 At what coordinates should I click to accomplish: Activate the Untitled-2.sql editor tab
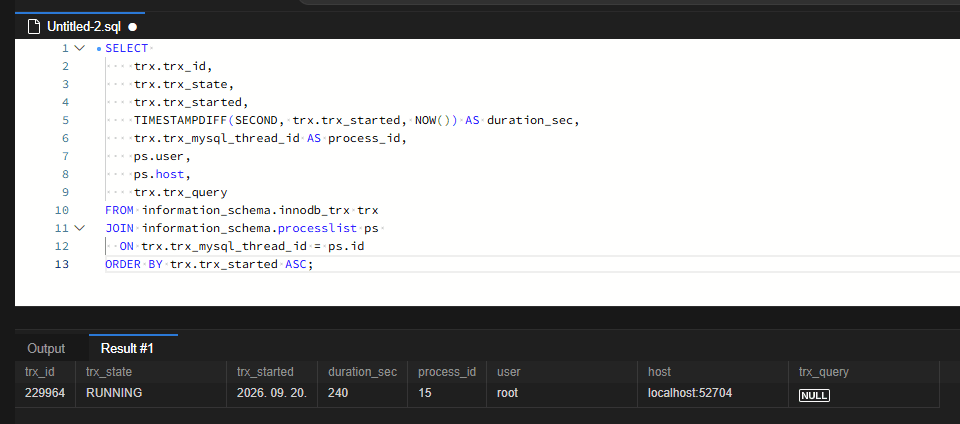click(x=80, y=26)
